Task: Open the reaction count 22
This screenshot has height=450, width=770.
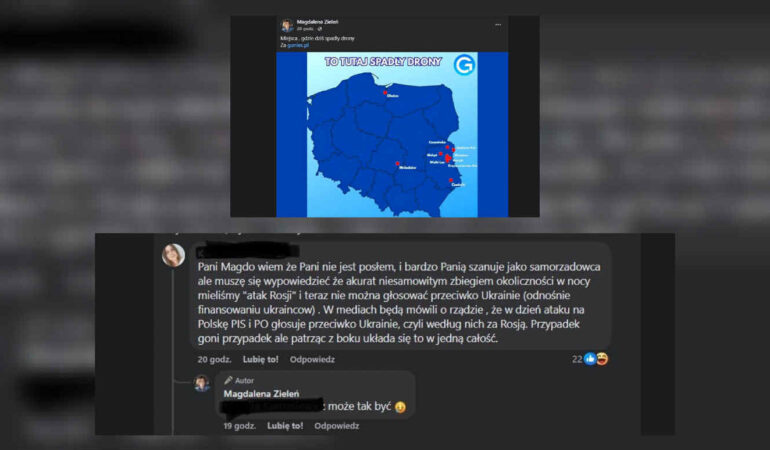Action: pos(577,359)
